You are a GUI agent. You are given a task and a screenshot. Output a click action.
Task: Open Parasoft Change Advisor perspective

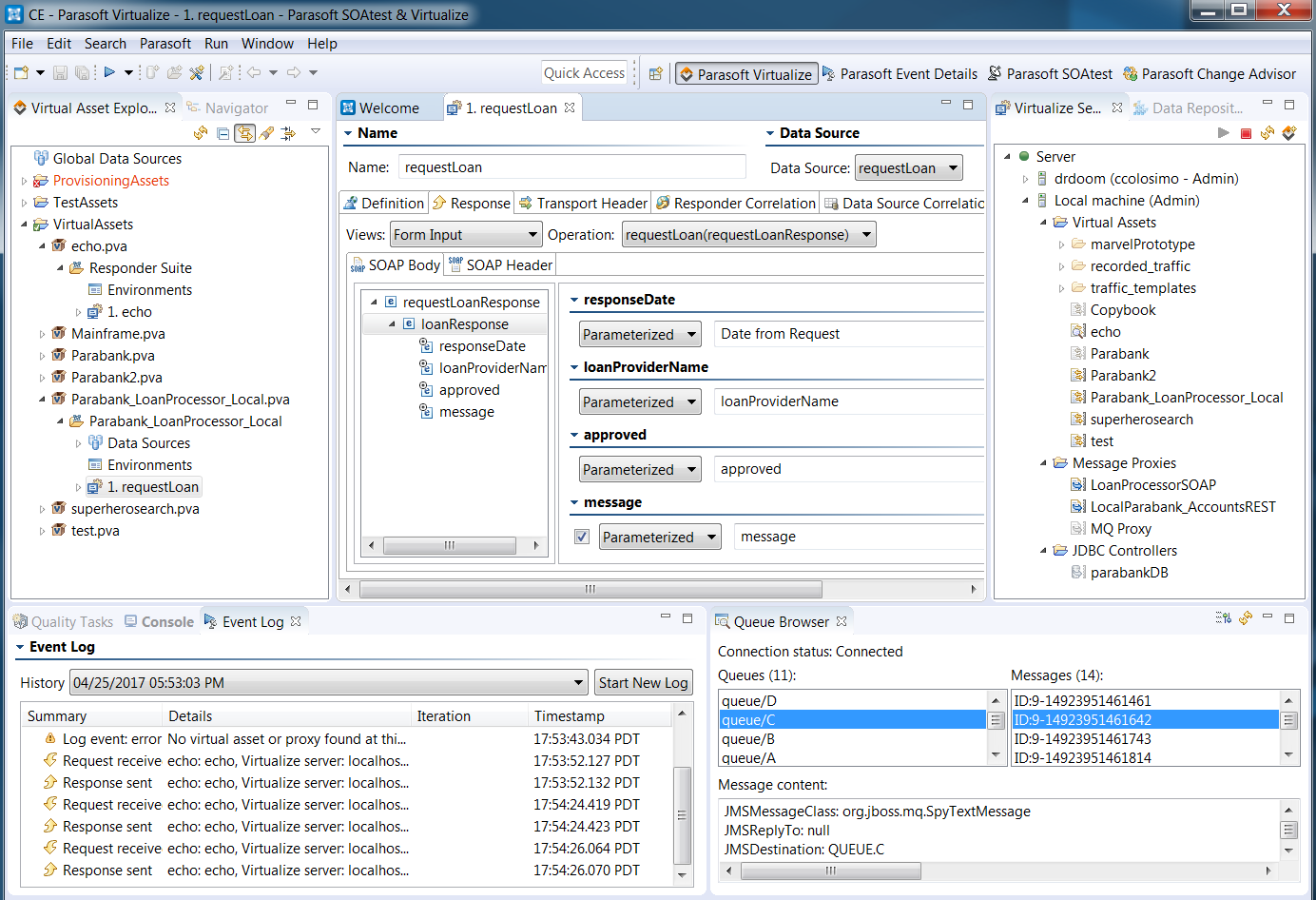coord(1209,73)
